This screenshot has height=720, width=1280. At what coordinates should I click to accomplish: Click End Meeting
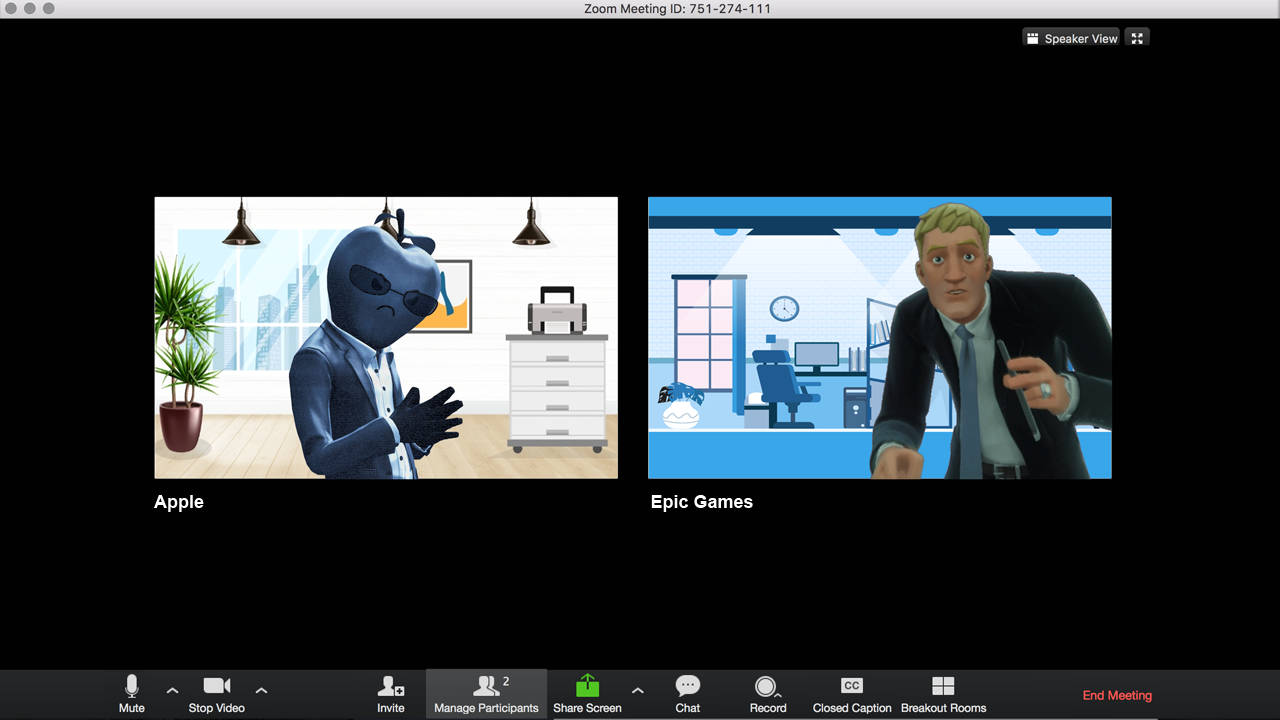tap(1117, 695)
